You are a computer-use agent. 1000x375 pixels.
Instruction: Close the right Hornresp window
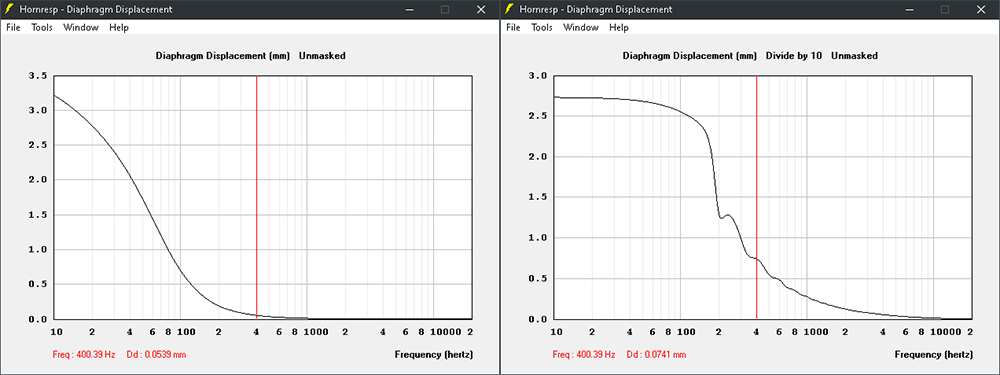point(981,10)
